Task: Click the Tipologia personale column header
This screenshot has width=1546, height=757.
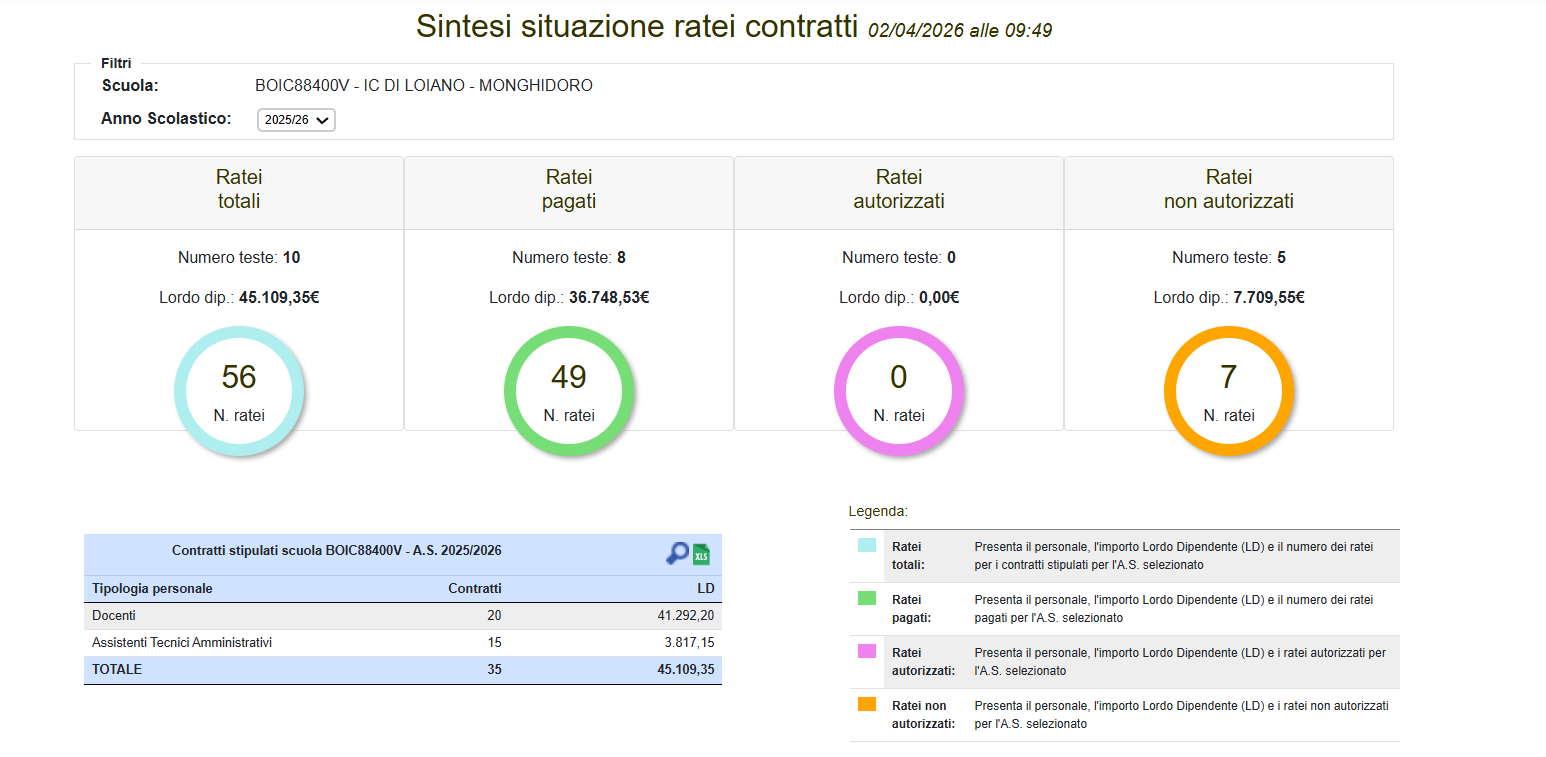Action: click(x=152, y=589)
